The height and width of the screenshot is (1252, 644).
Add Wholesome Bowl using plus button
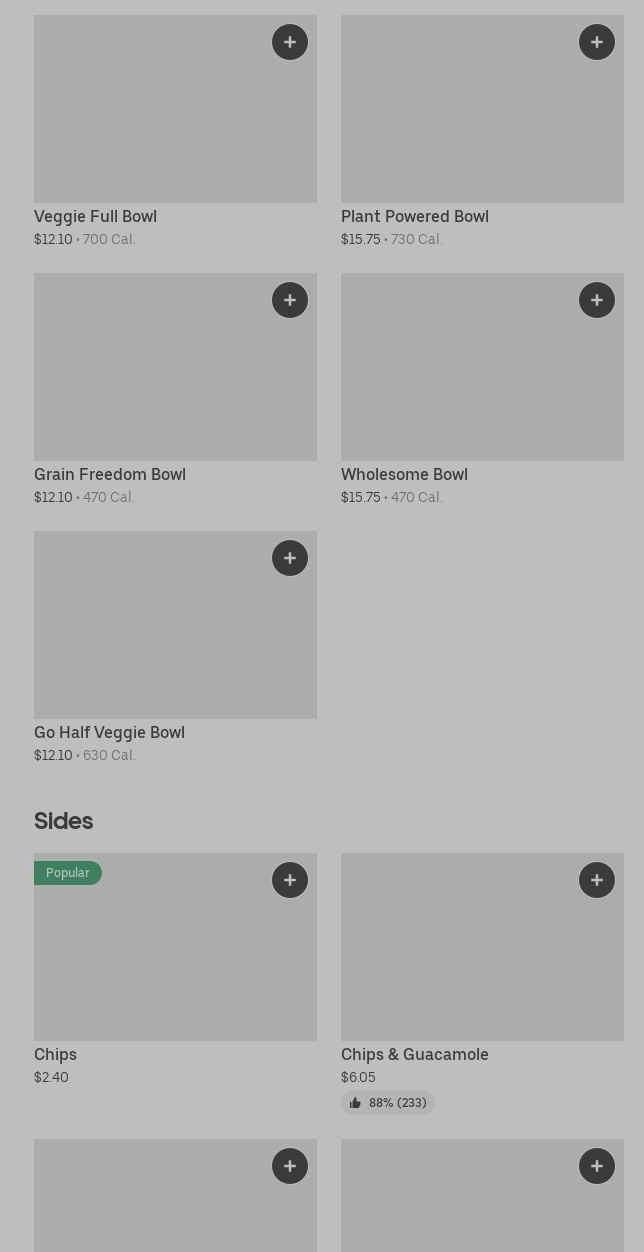597,300
